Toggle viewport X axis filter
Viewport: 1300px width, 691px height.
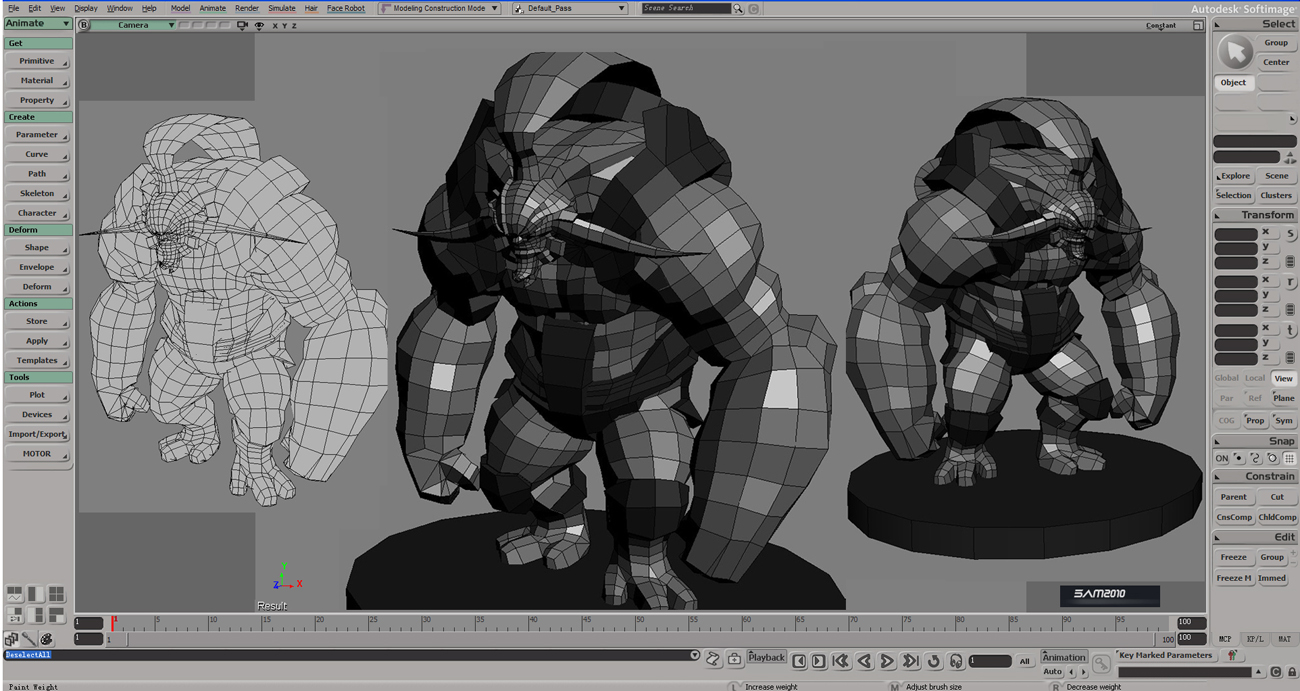[273, 25]
